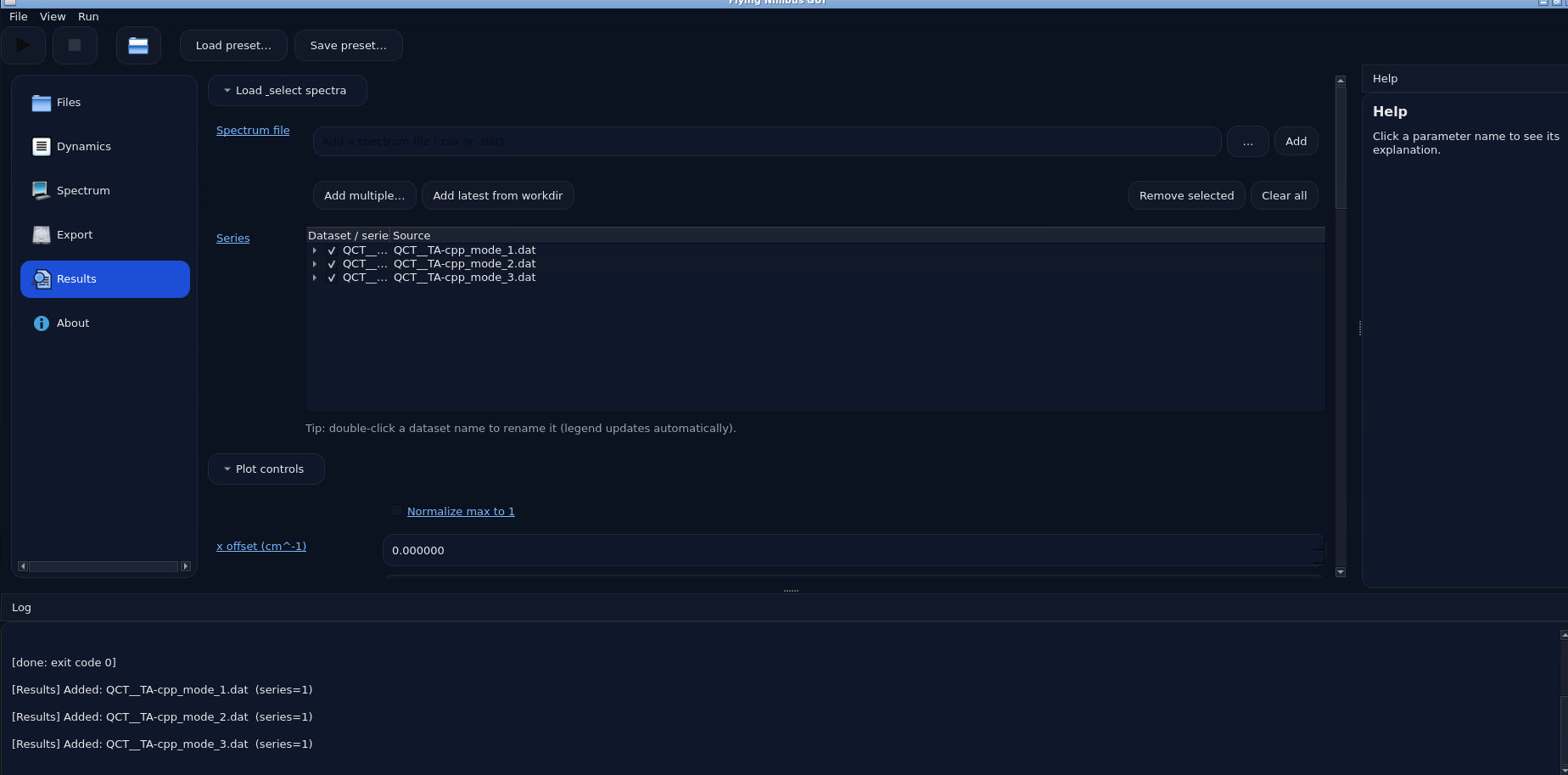Go to the Spectrum page
Screen dimensions: 1568x775
tap(105, 191)
